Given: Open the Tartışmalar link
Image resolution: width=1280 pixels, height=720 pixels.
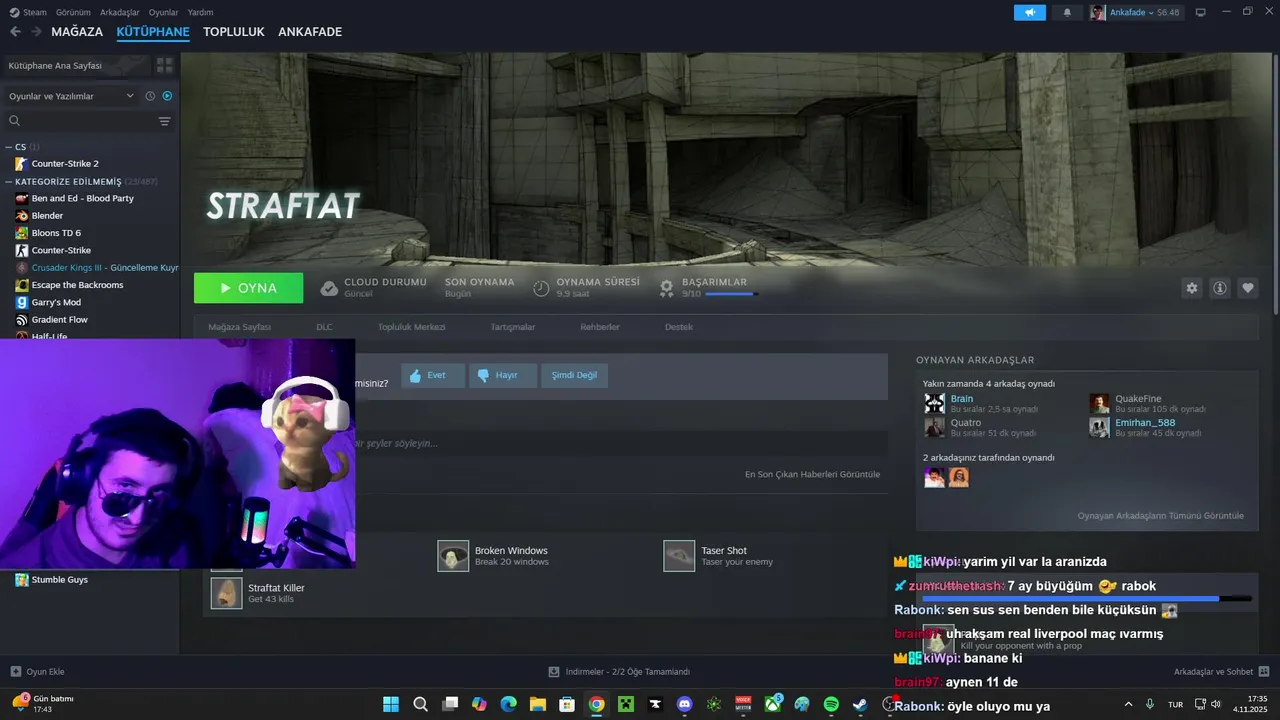Looking at the screenshot, I should click(513, 327).
